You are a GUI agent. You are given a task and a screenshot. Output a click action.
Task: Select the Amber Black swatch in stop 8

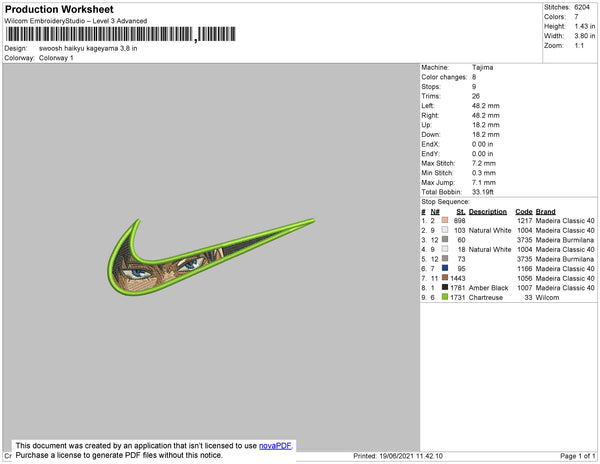[445, 287]
